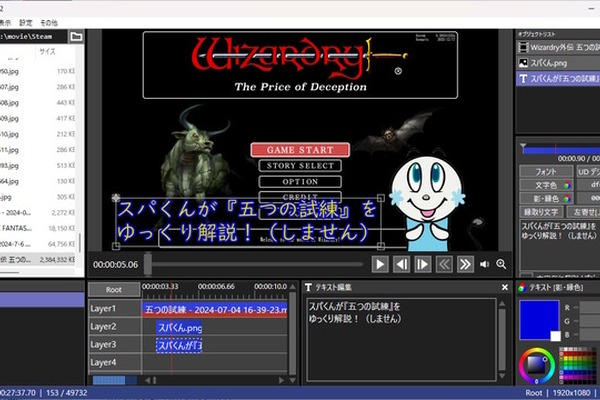
Task: Open the フォント font button
Action: pos(546,171)
